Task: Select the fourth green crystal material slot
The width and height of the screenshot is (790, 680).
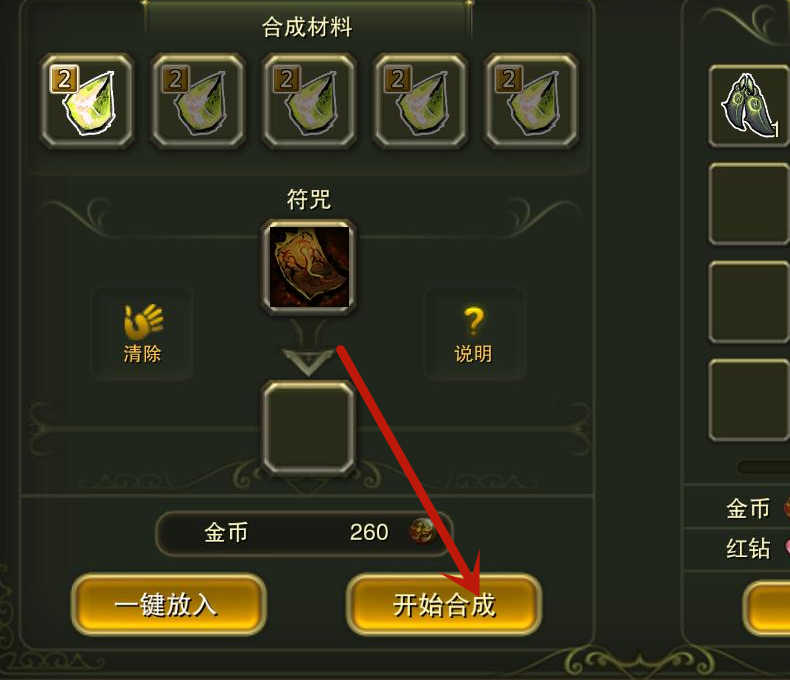Action: pos(420,101)
